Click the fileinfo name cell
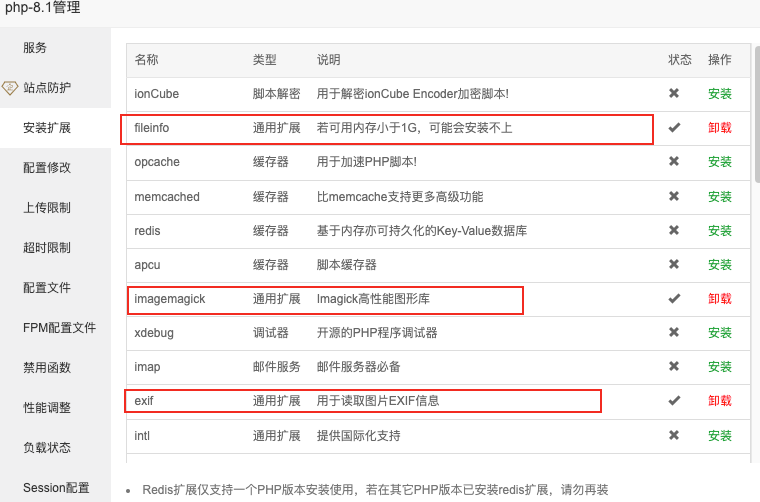The image size is (760, 502). pos(152,128)
